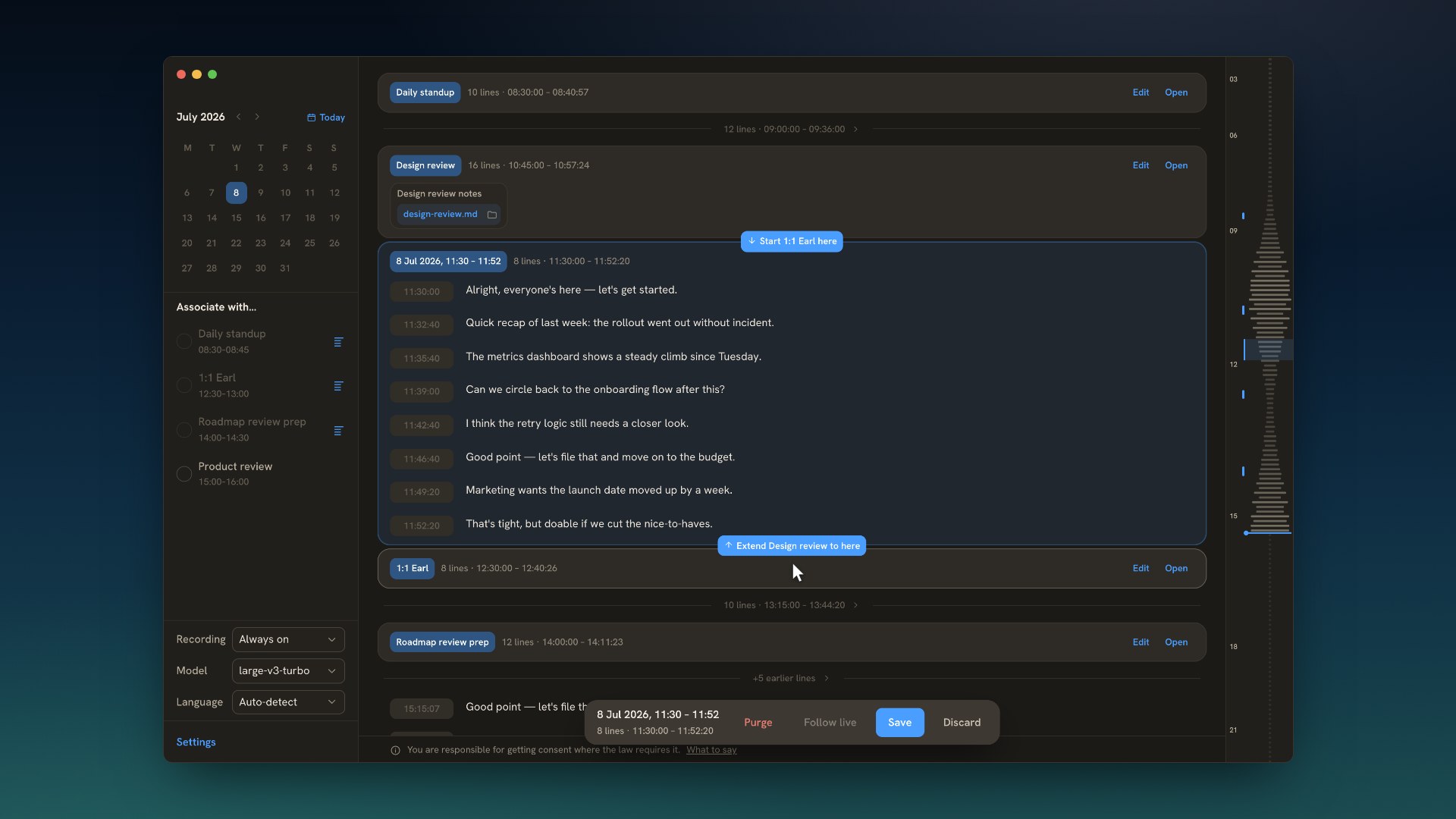Click Follow live
Screen dimensions: 1456x819
click(830, 723)
